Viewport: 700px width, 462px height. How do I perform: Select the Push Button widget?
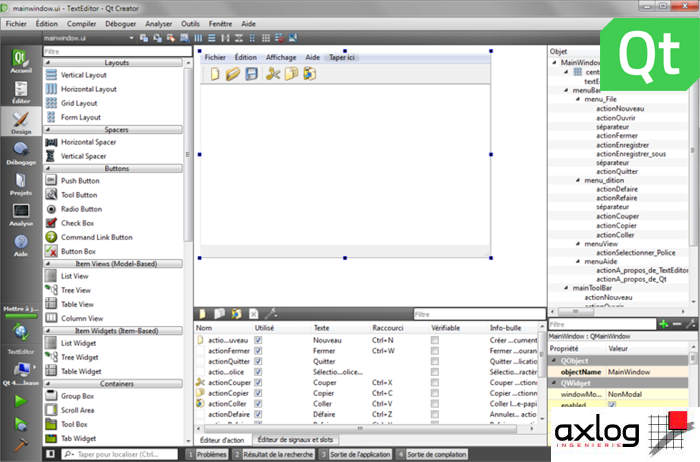[x=80, y=181]
